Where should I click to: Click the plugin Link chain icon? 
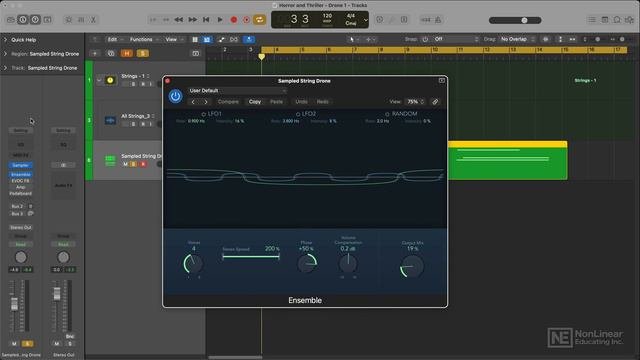click(435, 102)
